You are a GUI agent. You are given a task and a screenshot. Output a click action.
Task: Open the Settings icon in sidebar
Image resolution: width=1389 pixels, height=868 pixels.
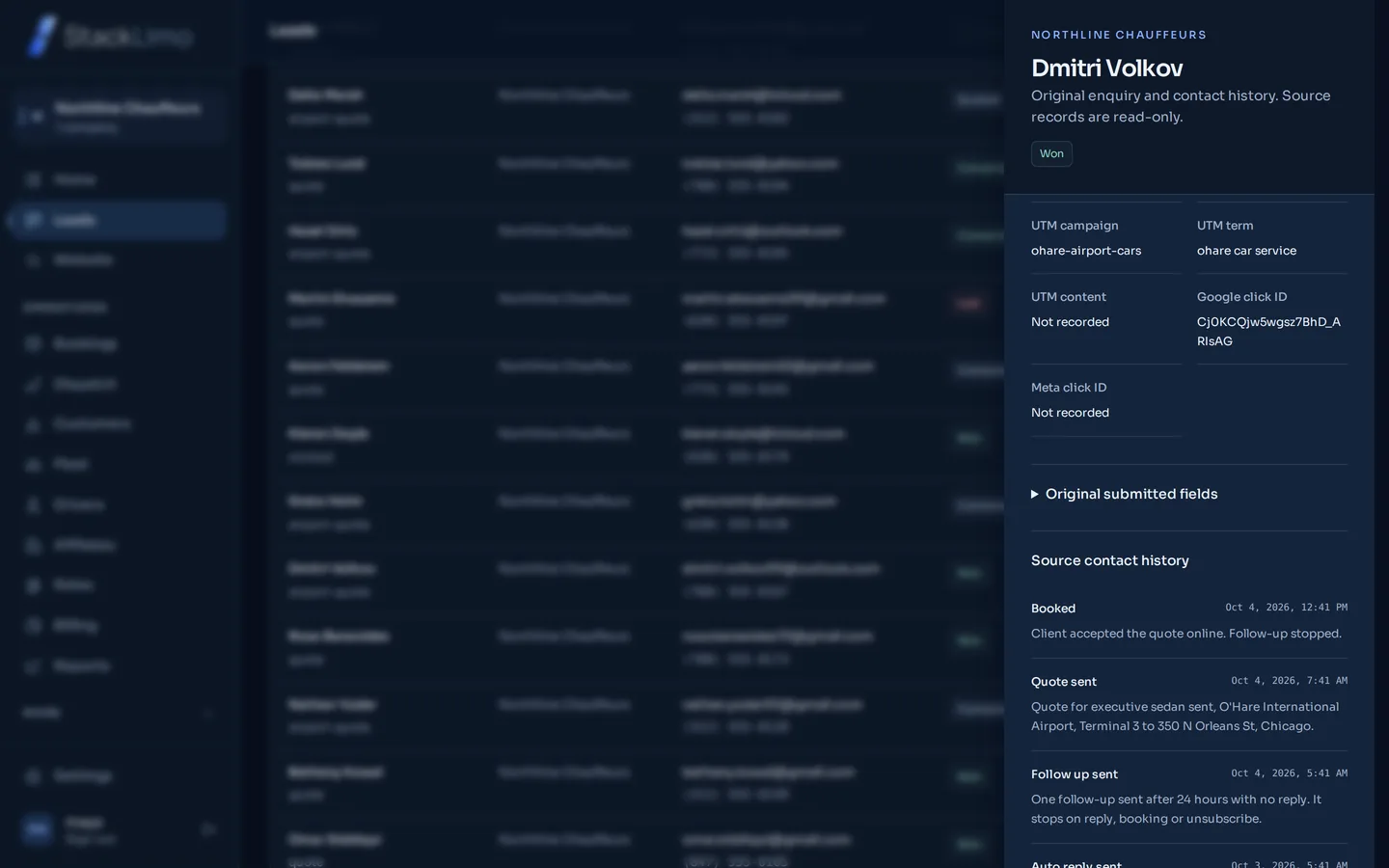pos(34,776)
